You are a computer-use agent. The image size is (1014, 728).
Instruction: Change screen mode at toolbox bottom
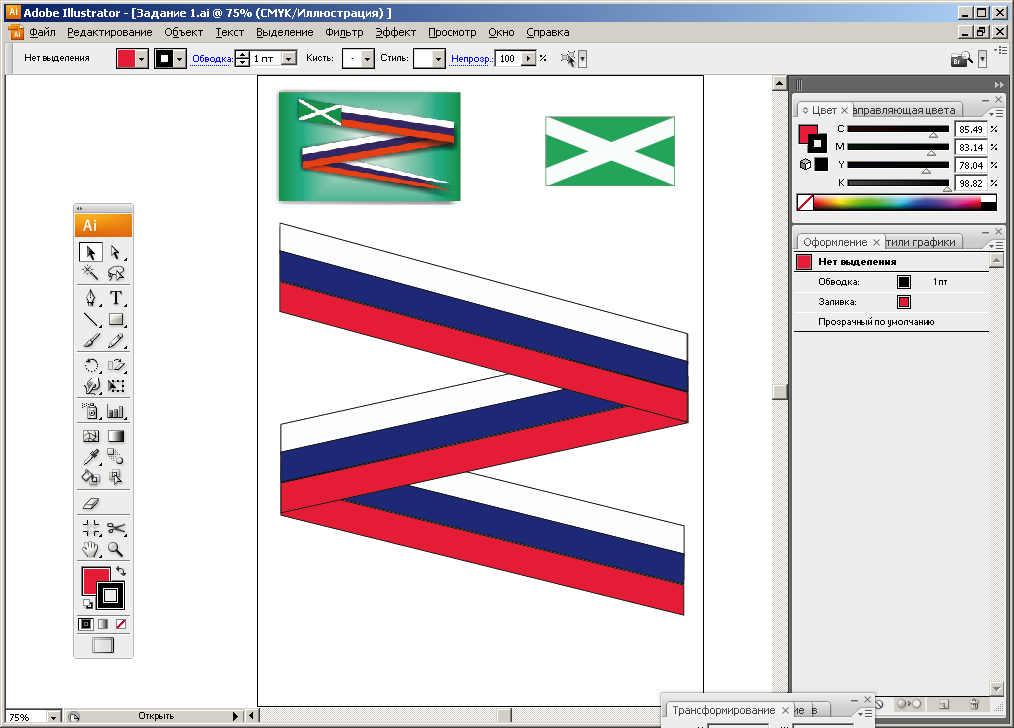pyautogui.click(x=103, y=645)
